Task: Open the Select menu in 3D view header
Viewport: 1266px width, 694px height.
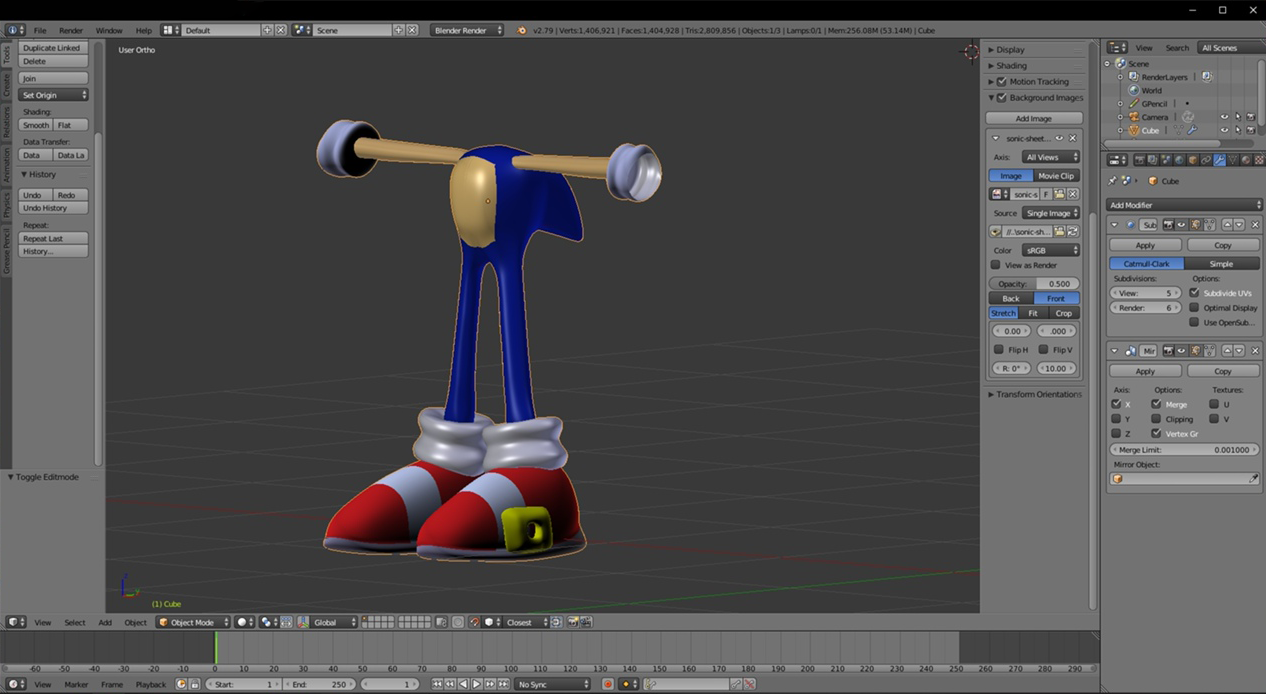Action: [x=75, y=622]
